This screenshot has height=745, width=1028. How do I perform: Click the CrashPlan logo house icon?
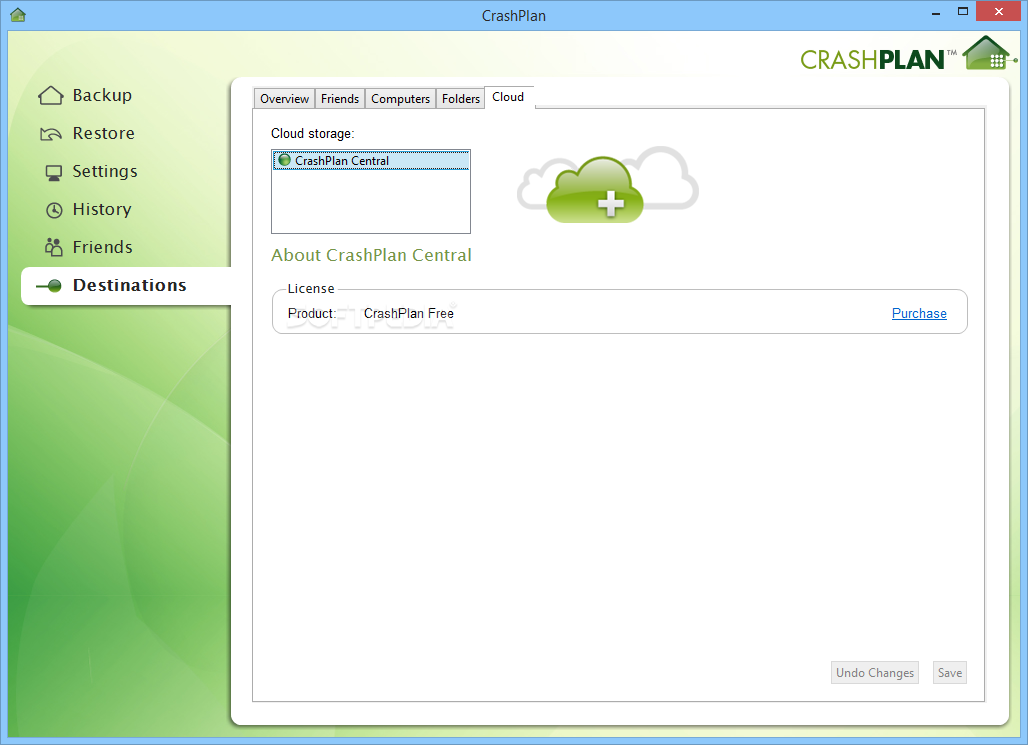[x=988, y=54]
